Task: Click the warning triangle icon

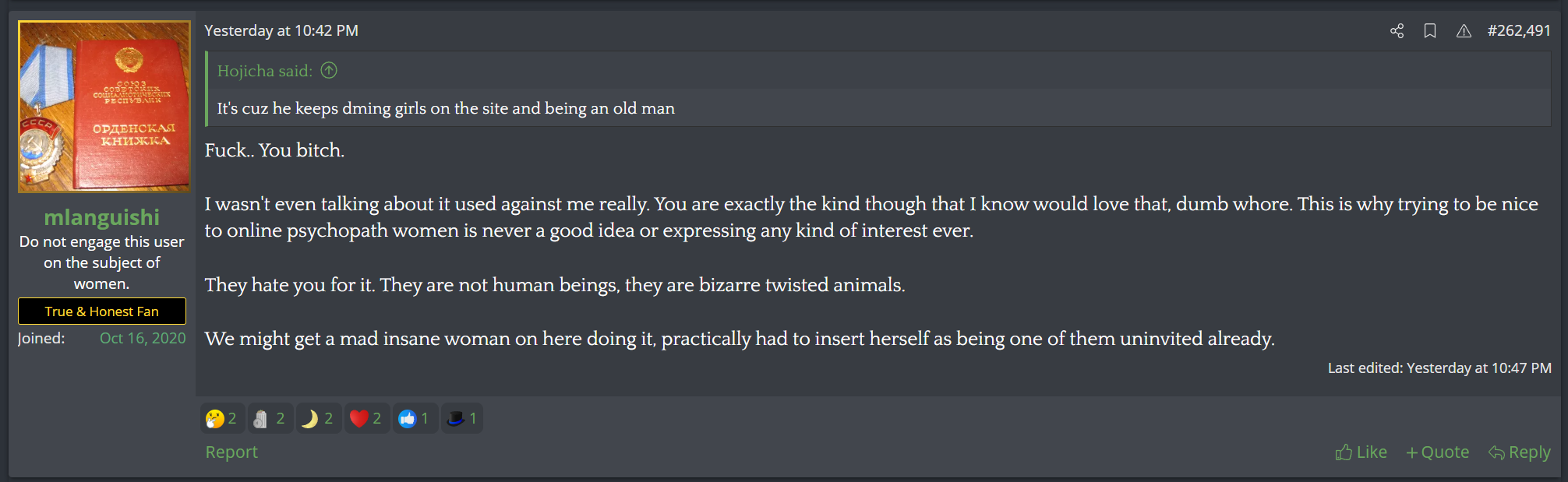Action: click(x=1464, y=31)
